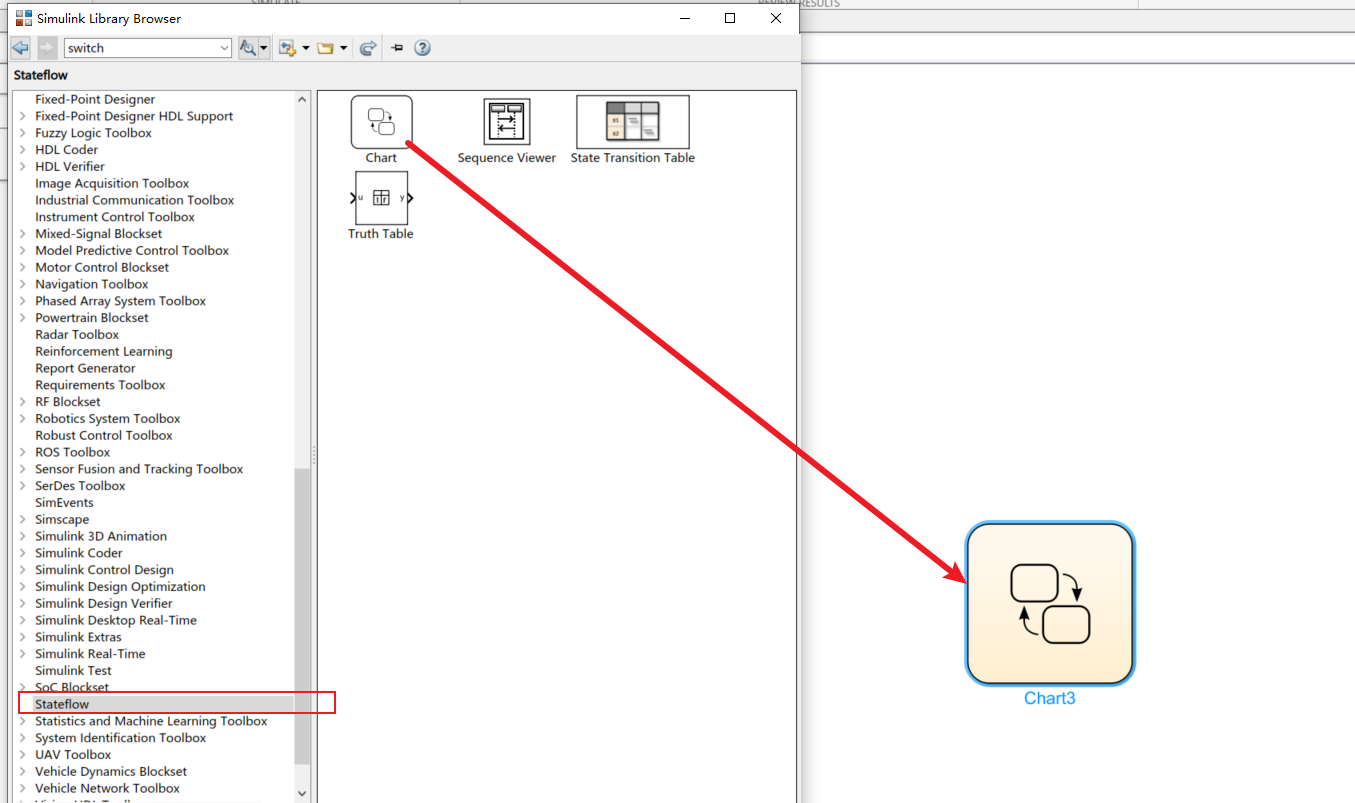Select Stateflow in library tree
Viewport: 1355px width, 803px height.
tap(62, 704)
